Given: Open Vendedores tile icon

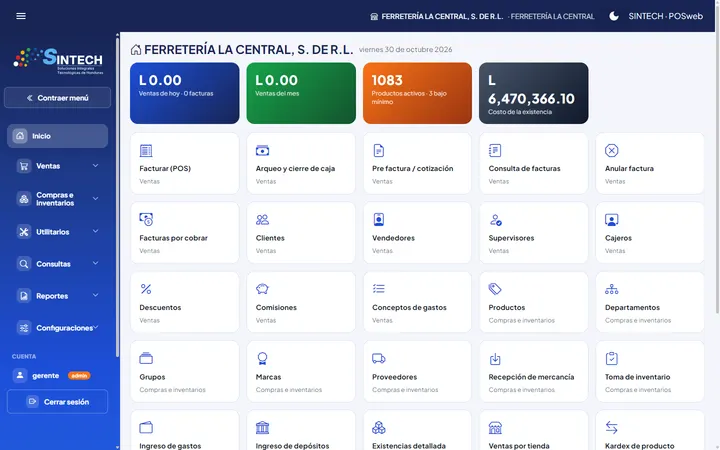Looking at the screenshot, I should (378, 219).
